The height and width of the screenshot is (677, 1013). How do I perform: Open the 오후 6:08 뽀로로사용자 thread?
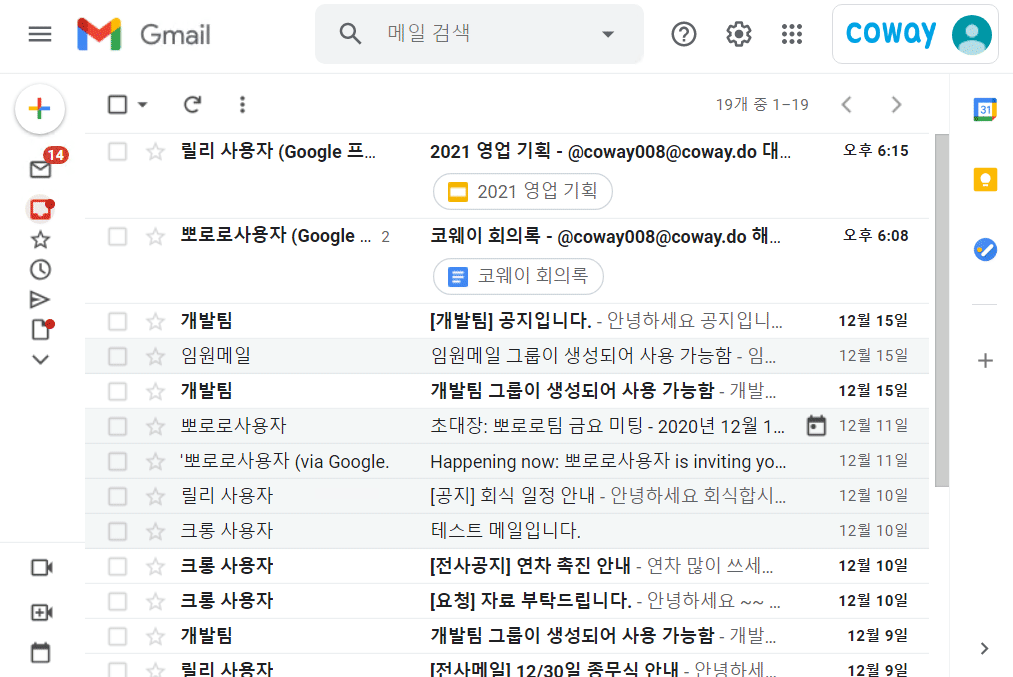pyautogui.click(x=507, y=261)
